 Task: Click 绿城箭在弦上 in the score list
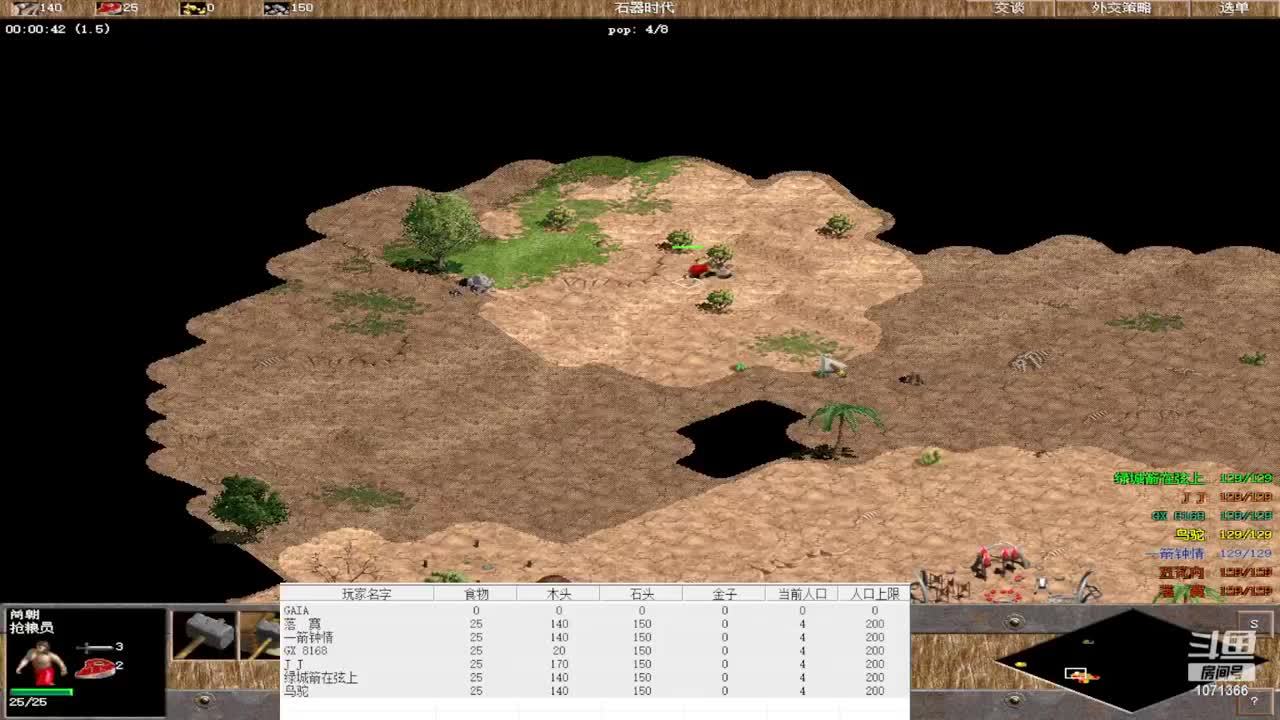[1159, 479]
